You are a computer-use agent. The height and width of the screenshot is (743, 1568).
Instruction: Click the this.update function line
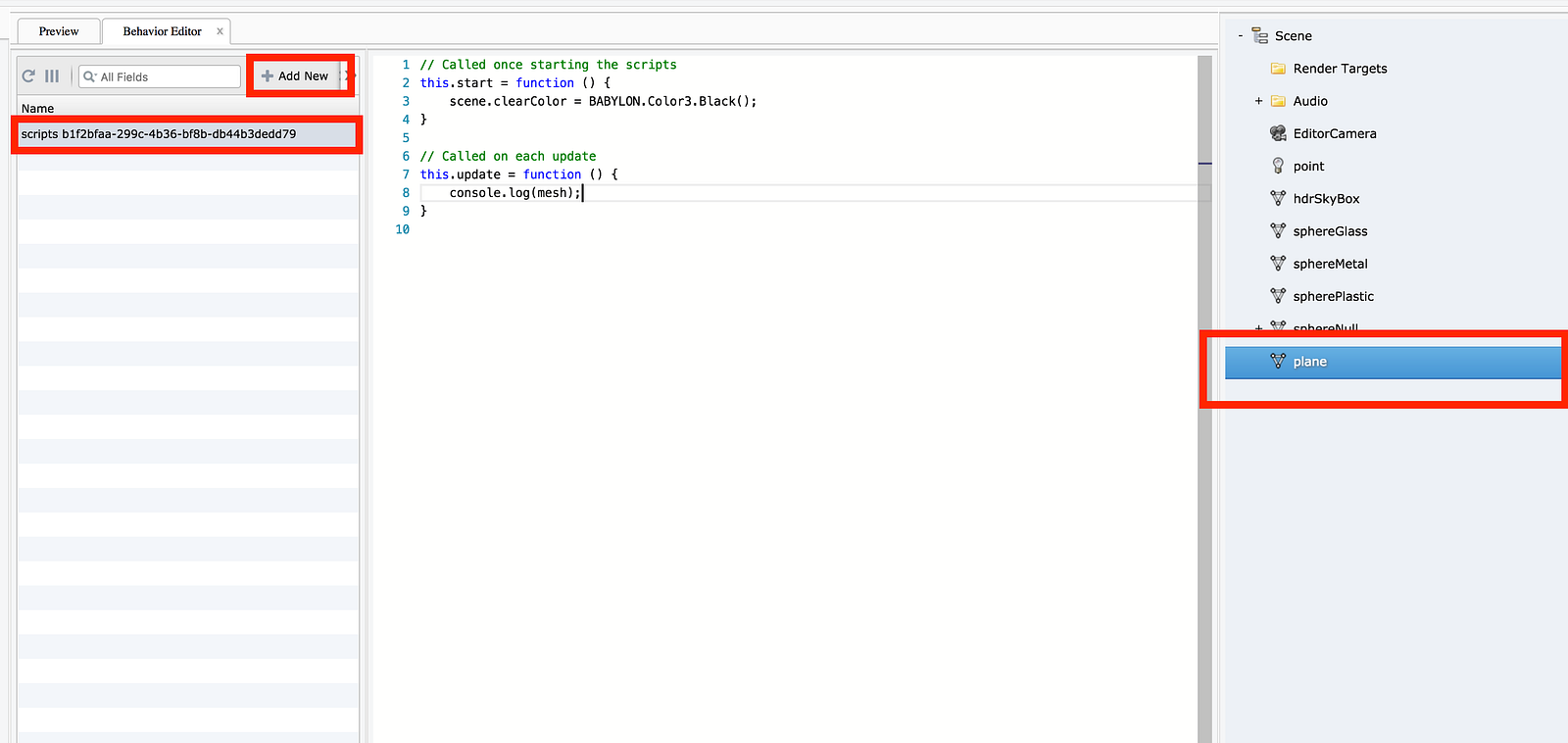pyautogui.click(x=519, y=174)
